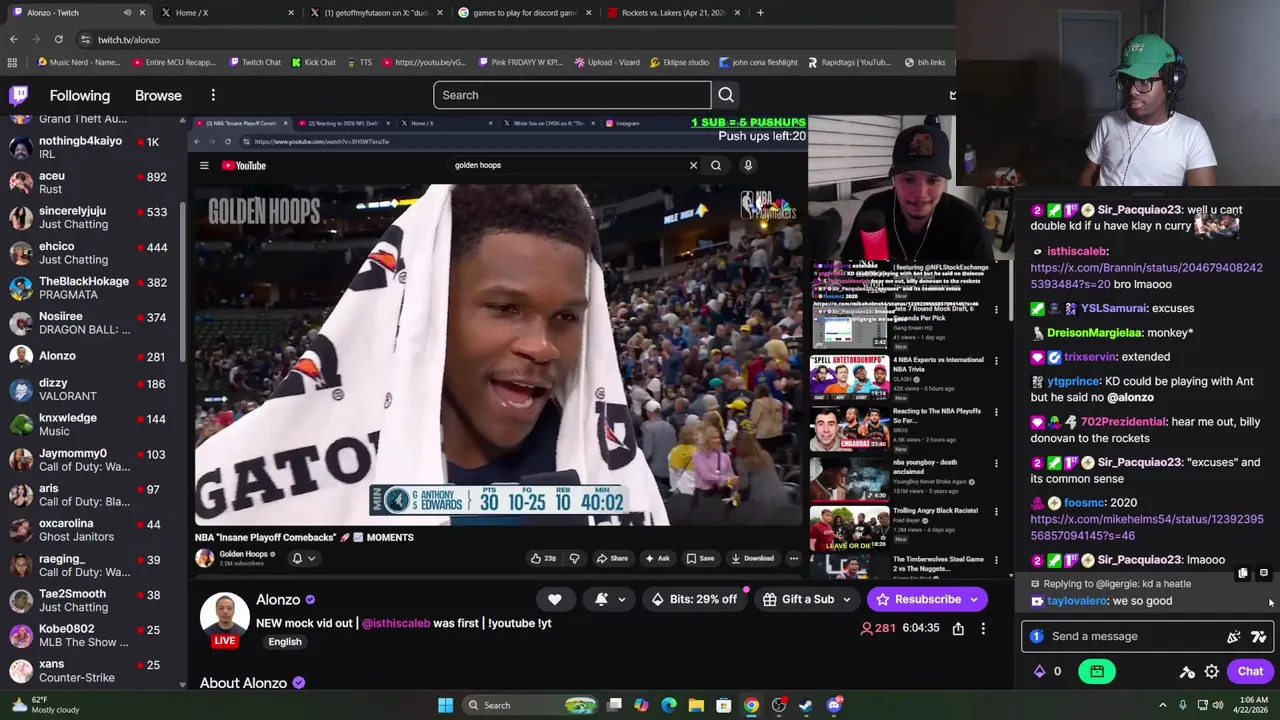Expand the Gift a Sub dropdown

[846, 600]
